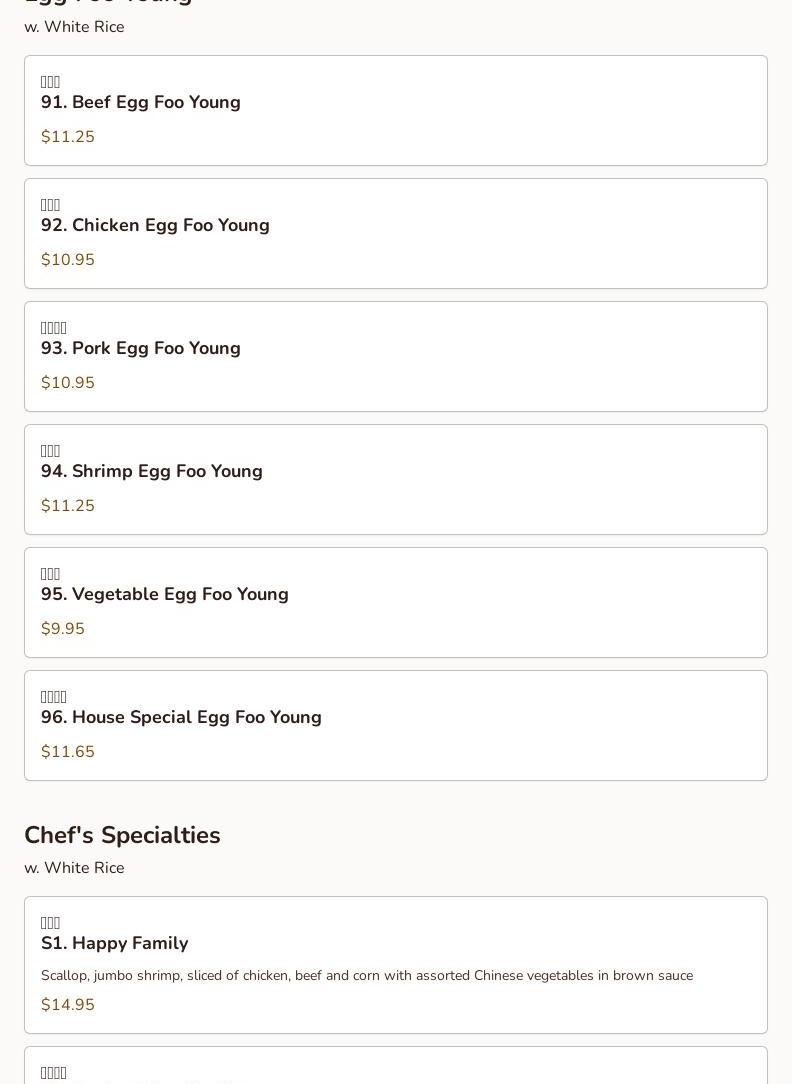Click the $14.95 Happy Family price

[x=68, y=1005]
